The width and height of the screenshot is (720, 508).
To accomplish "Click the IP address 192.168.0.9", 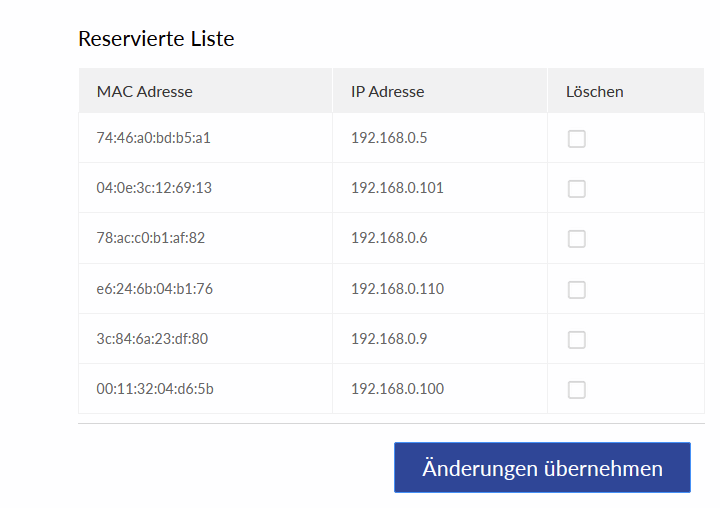I will pos(389,339).
